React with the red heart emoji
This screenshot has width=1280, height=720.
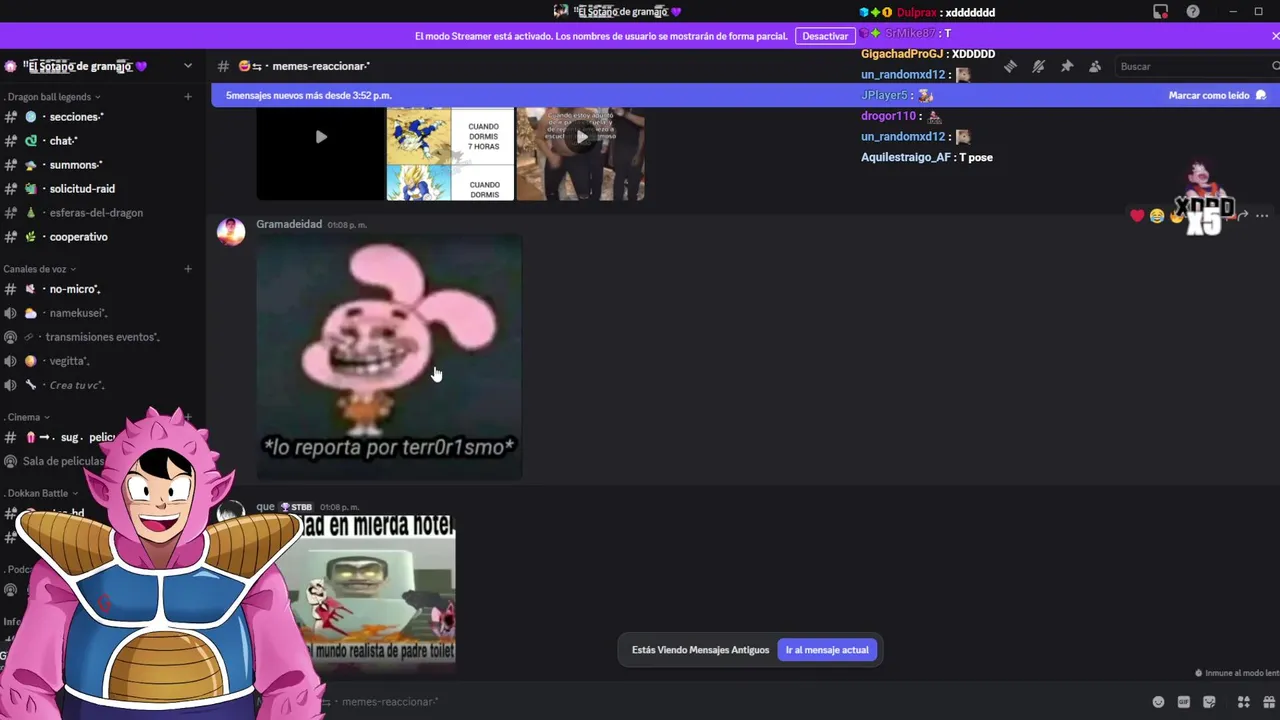(1137, 216)
